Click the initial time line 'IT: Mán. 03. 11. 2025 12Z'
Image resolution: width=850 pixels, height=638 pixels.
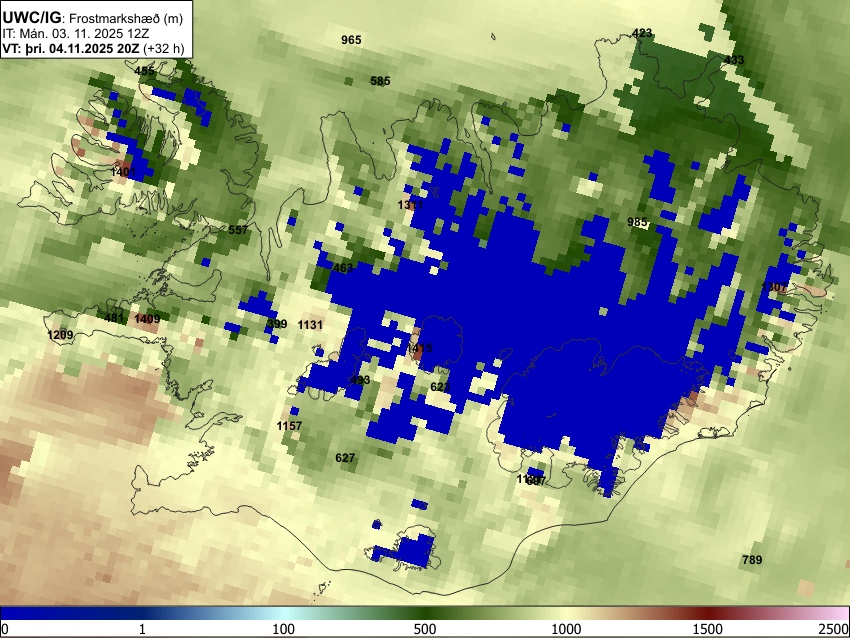[76, 34]
